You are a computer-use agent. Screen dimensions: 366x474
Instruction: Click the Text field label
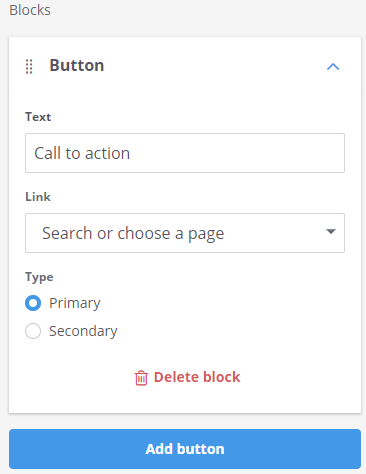coord(38,117)
